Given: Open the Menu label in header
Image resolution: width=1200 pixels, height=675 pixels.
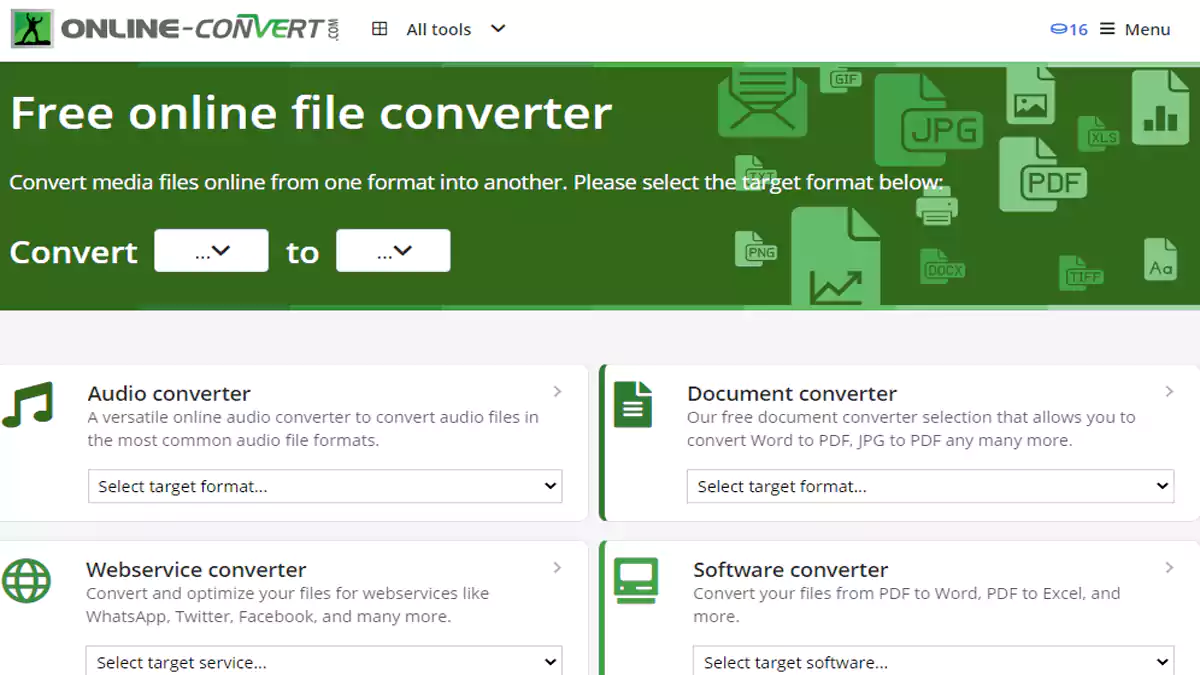Looking at the screenshot, I should point(1147,29).
